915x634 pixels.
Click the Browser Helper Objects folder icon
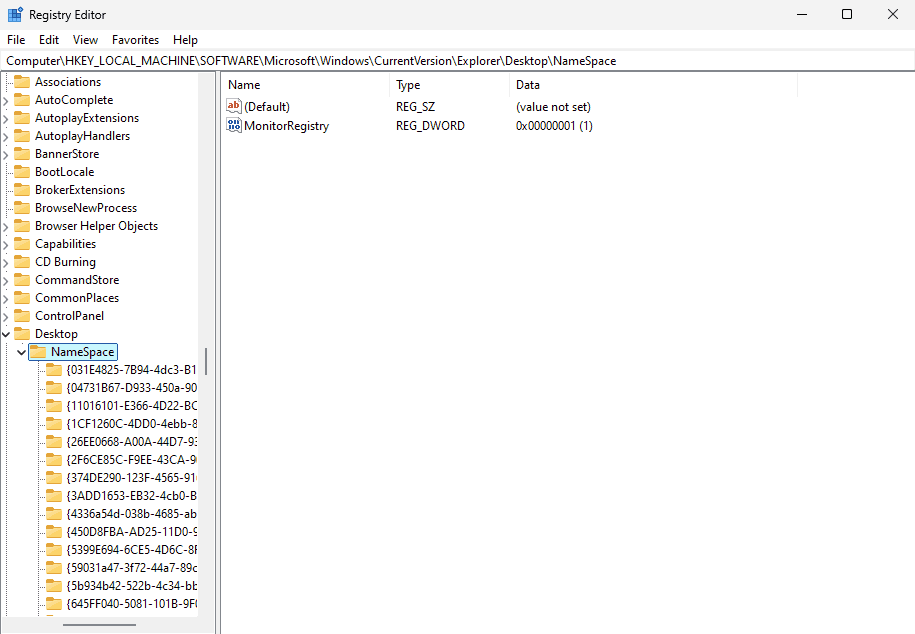tap(22, 226)
